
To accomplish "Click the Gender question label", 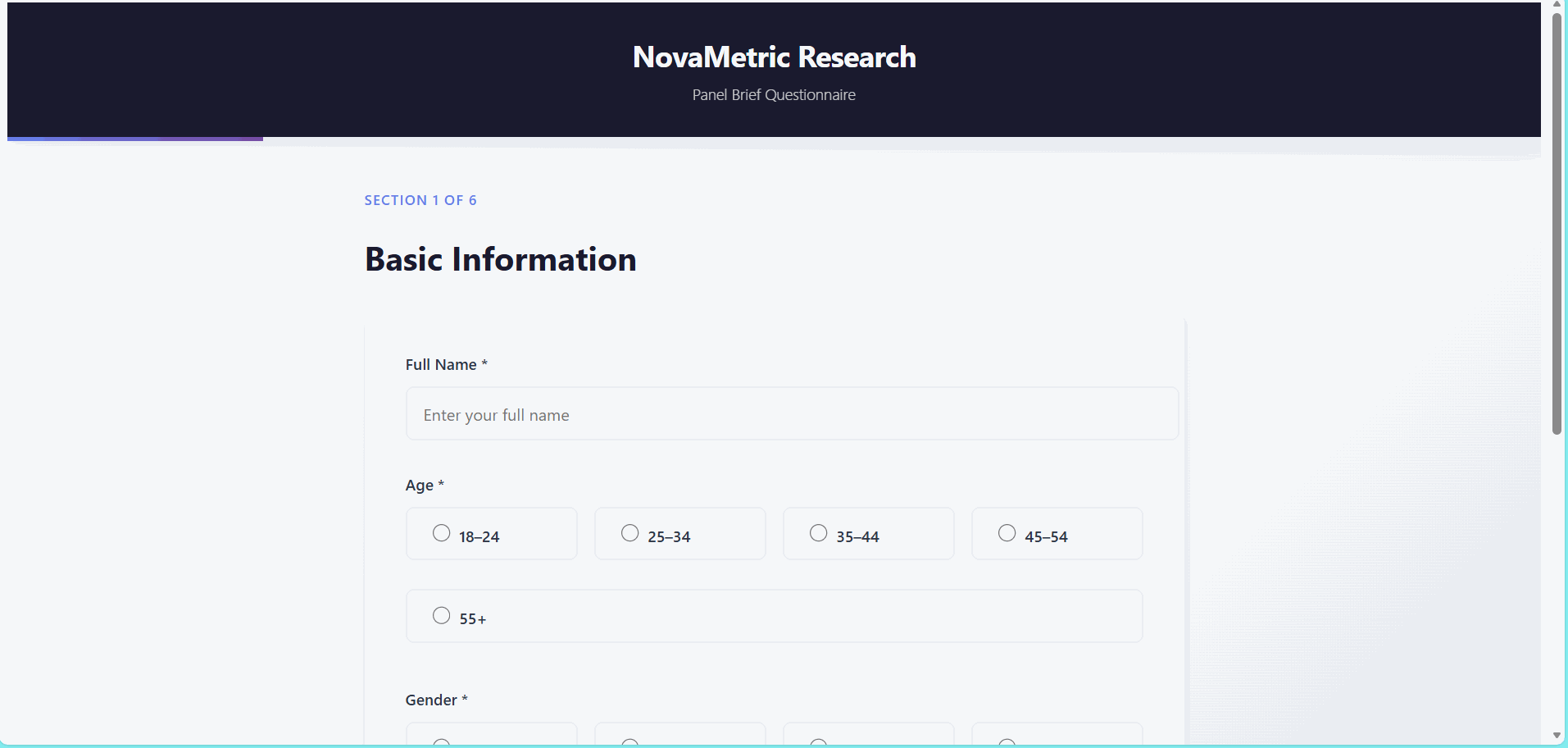I will [436, 700].
